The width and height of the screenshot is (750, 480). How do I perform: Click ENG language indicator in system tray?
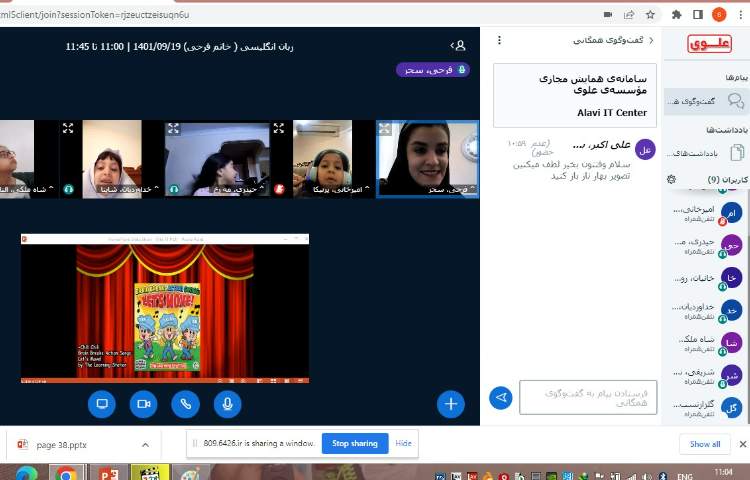click(x=684, y=476)
